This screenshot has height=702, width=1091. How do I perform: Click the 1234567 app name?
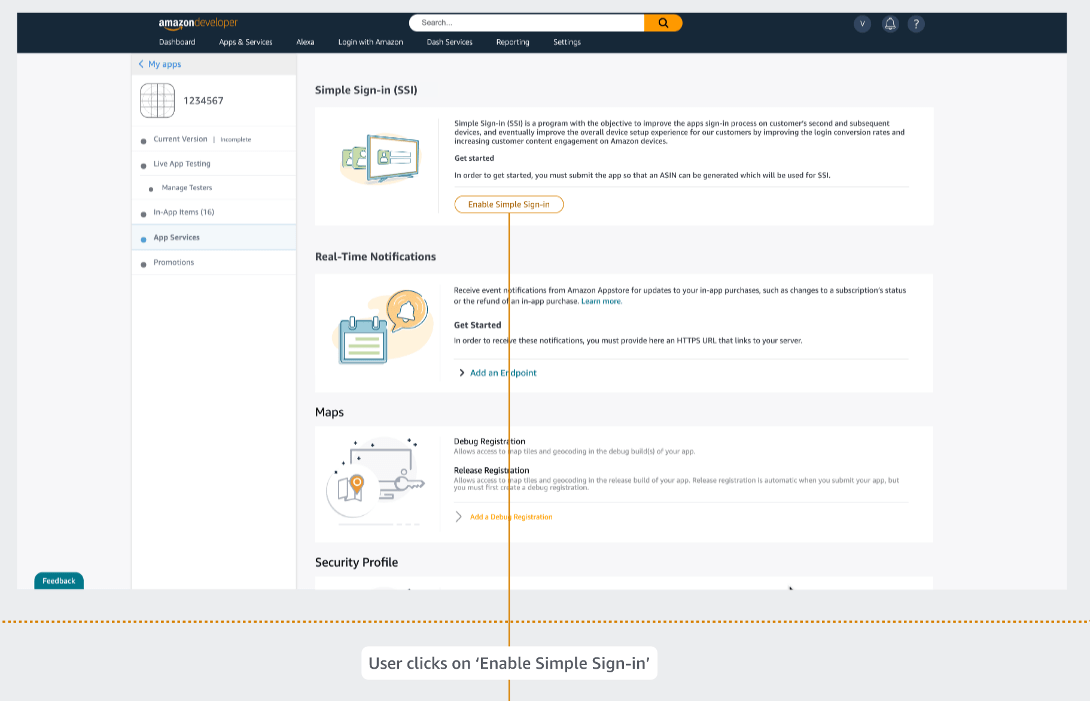(203, 101)
